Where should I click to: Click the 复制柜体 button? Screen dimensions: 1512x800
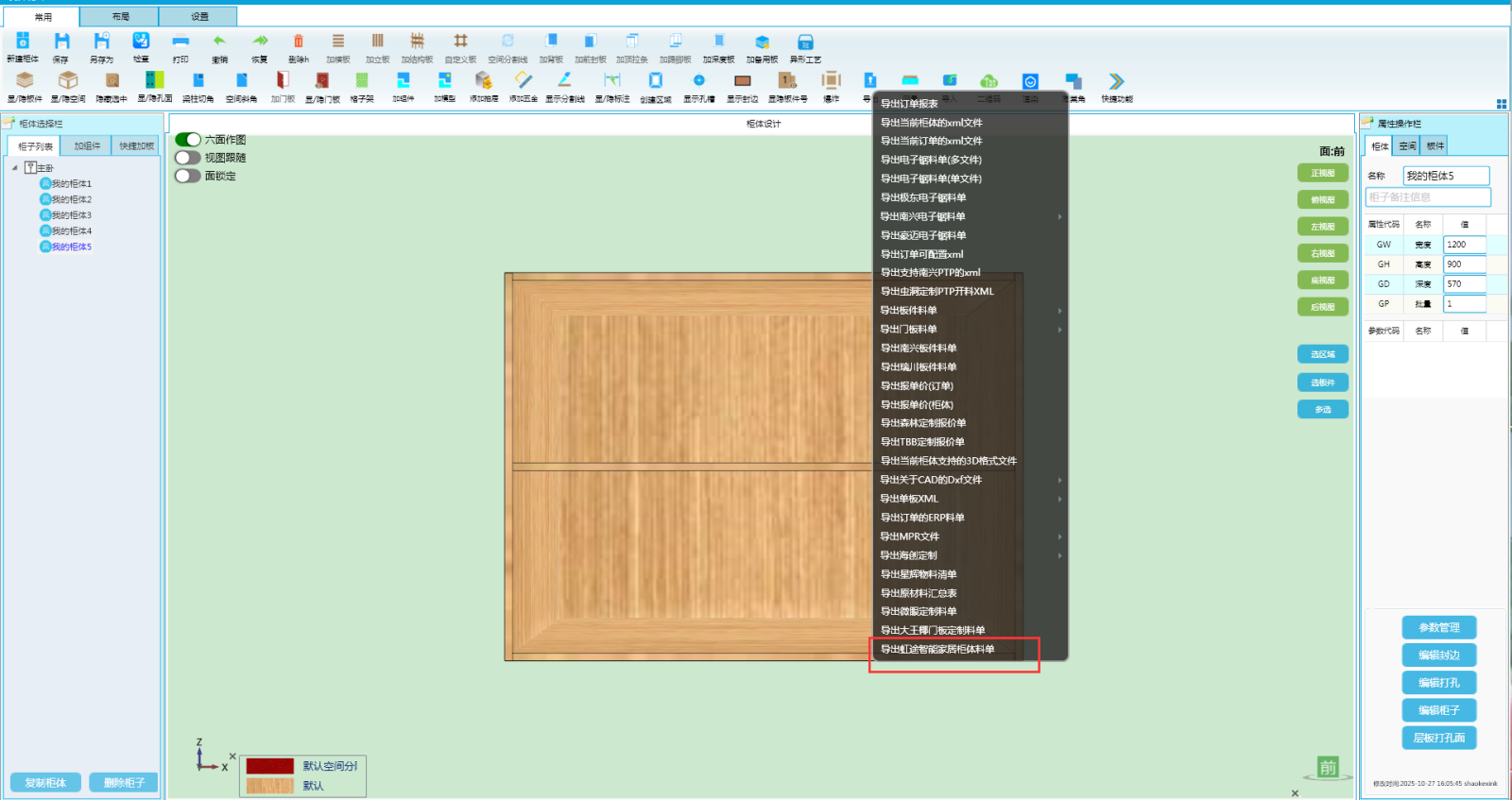(x=45, y=782)
